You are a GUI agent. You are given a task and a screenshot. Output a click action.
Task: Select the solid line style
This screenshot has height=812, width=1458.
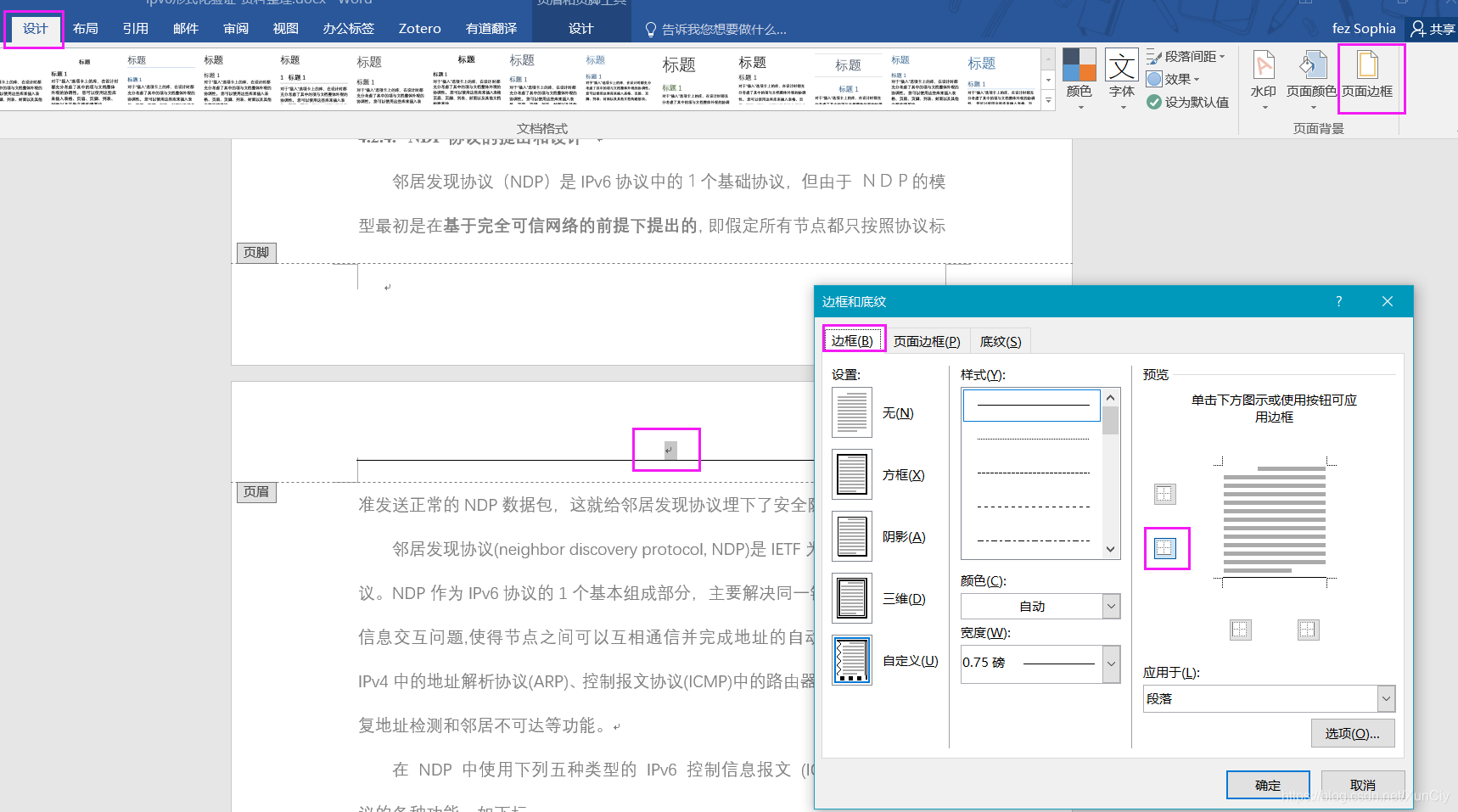click(x=1032, y=406)
